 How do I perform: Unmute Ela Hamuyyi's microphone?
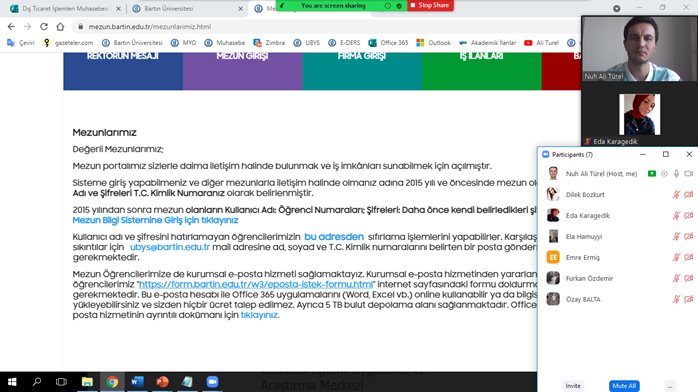pyautogui.click(x=676, y=236)
